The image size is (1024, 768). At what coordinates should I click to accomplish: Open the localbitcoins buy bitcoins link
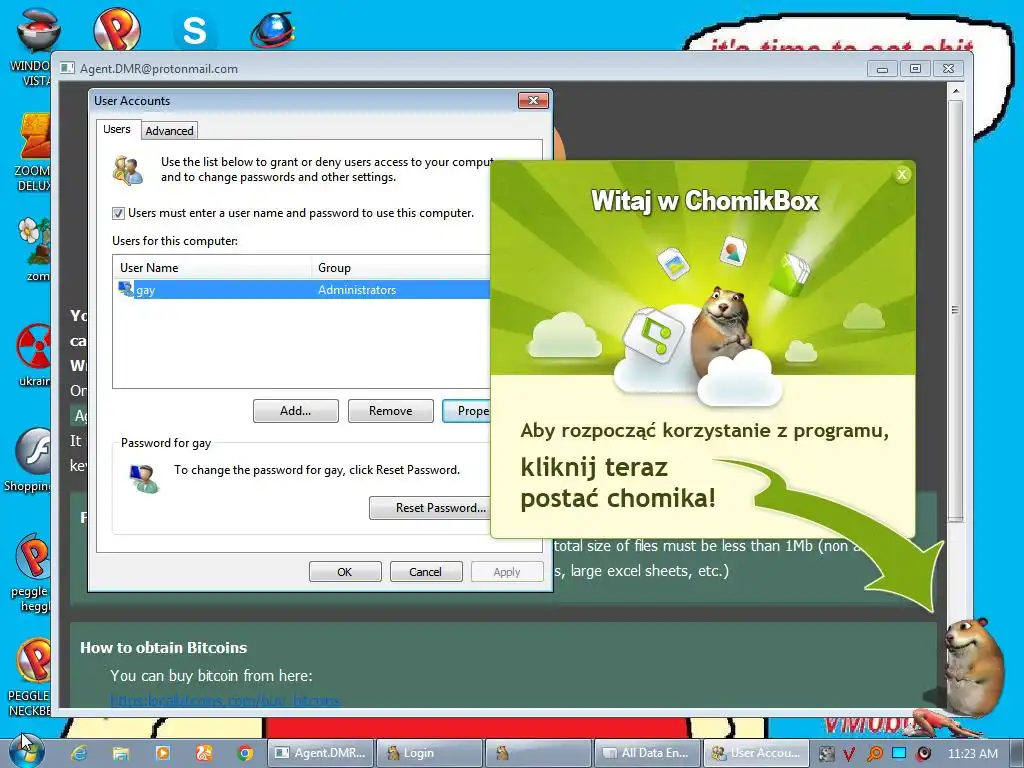point(225,701)
